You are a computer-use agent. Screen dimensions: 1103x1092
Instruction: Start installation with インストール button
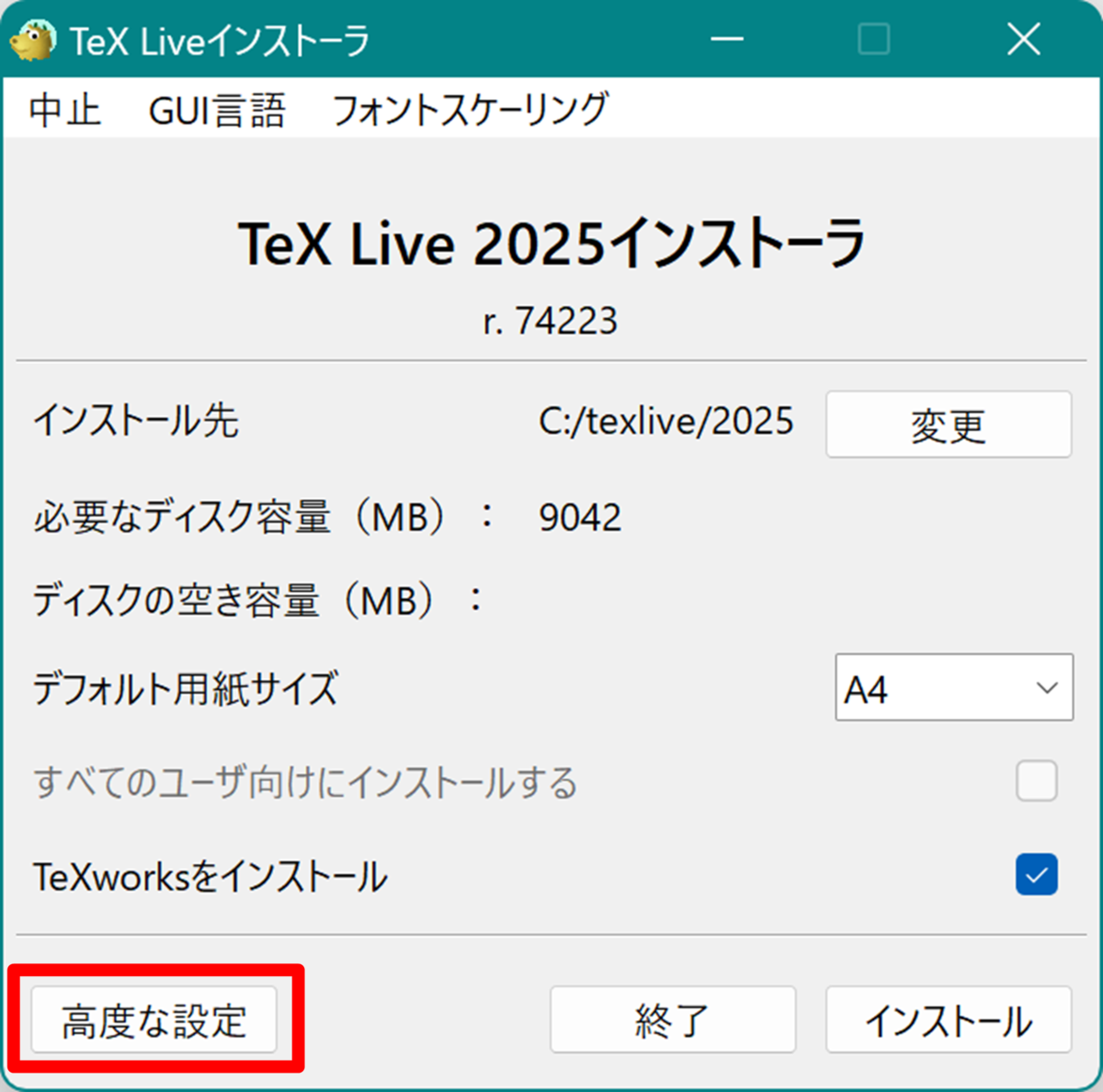949,1020
